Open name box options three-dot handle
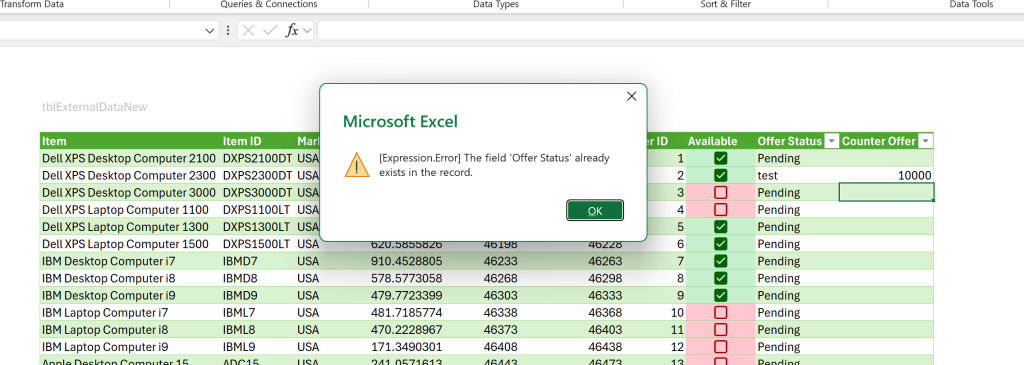 [x=227, y=30]
